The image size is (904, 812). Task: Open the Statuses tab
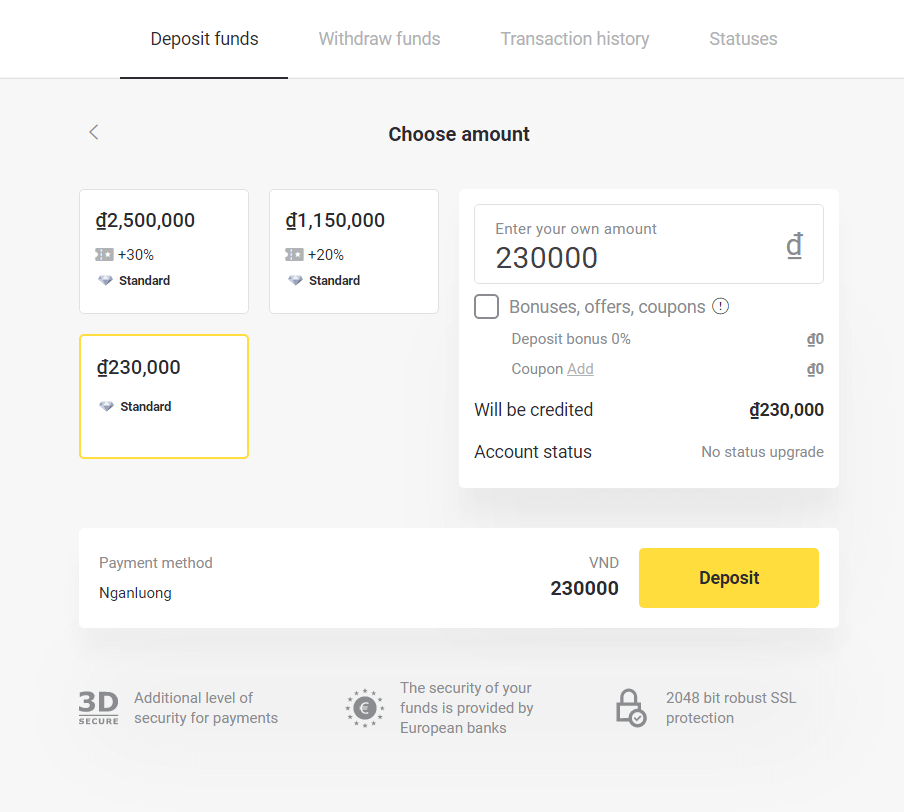[x=743, y=38]
